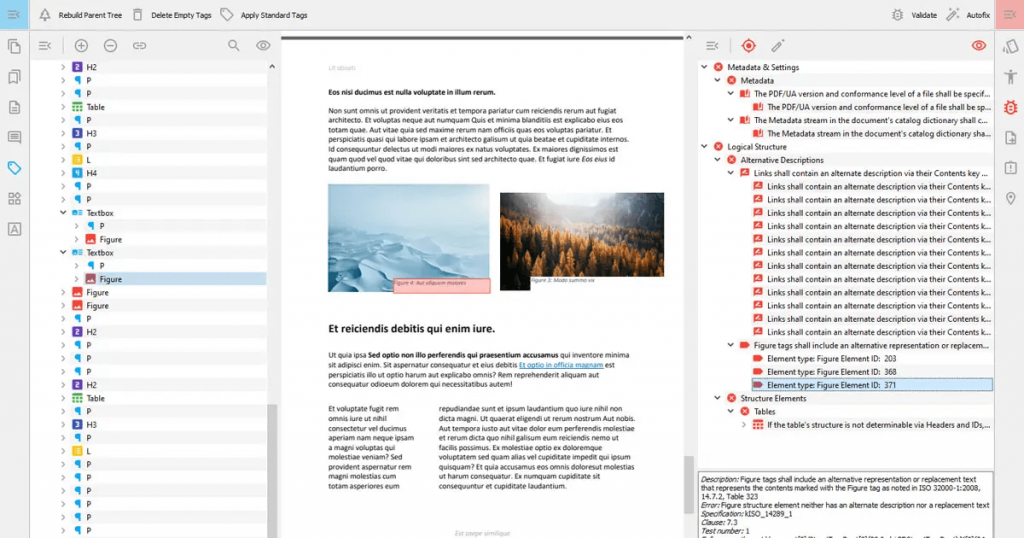Click the Rebuild Parent Tree icon

(44, 15)
